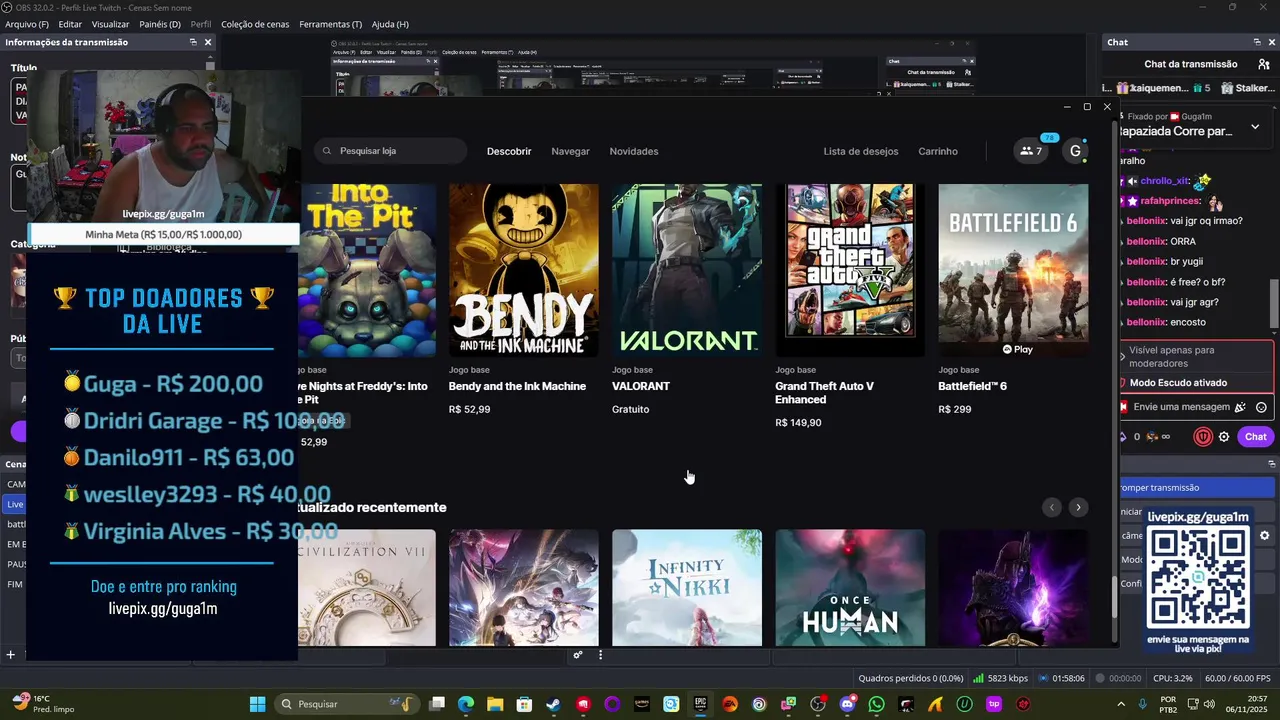The height and width of the screenshot is (720, 1280).
Task: Click the add scene plus button
Action: (x=10, y=655)
